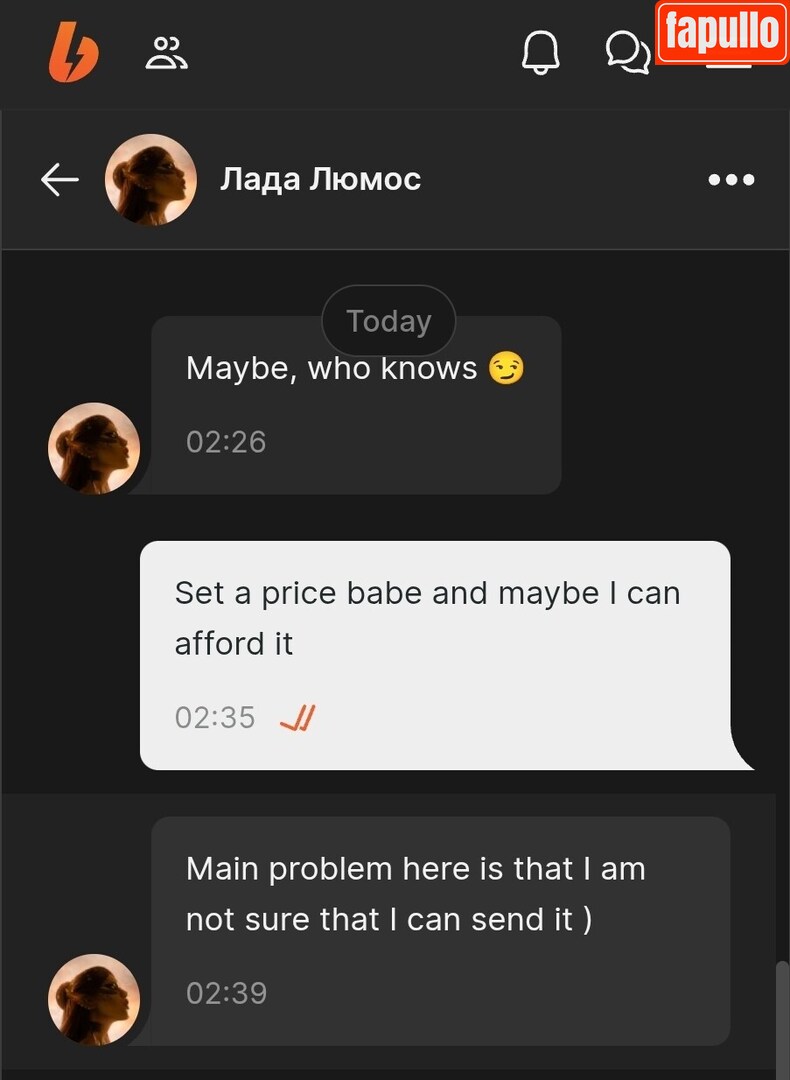
Task: Click the smirking emoji in the message
Action: pyautogui.click(x=506, y=369)
